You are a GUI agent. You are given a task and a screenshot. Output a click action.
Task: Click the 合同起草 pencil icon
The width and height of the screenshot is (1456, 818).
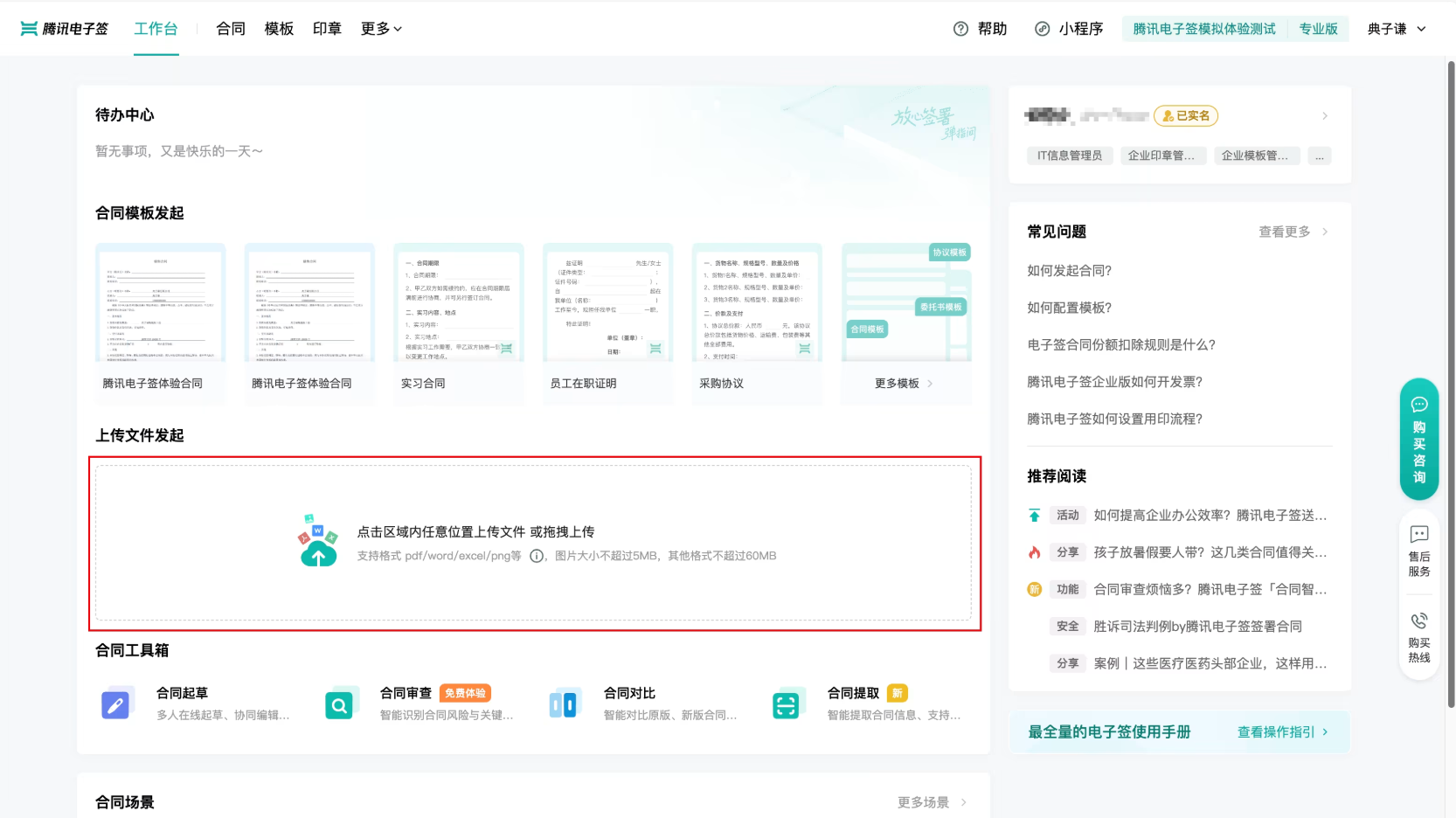tap(115, 704)
